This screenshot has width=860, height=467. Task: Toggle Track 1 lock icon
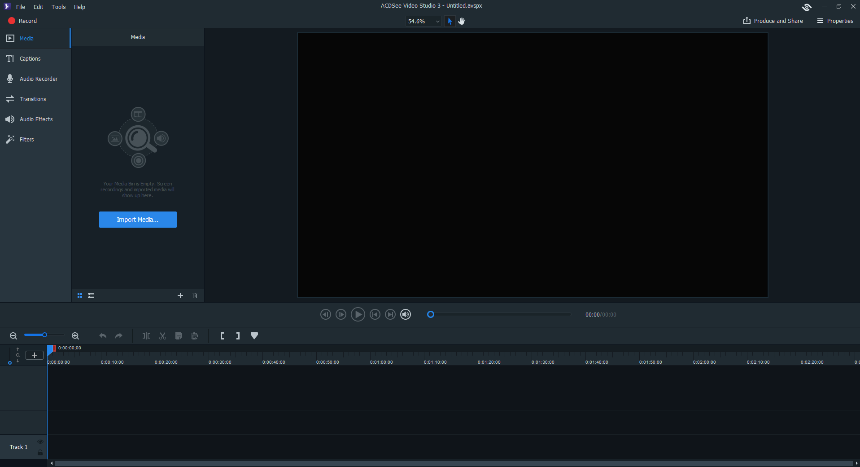tap(40, 452)
